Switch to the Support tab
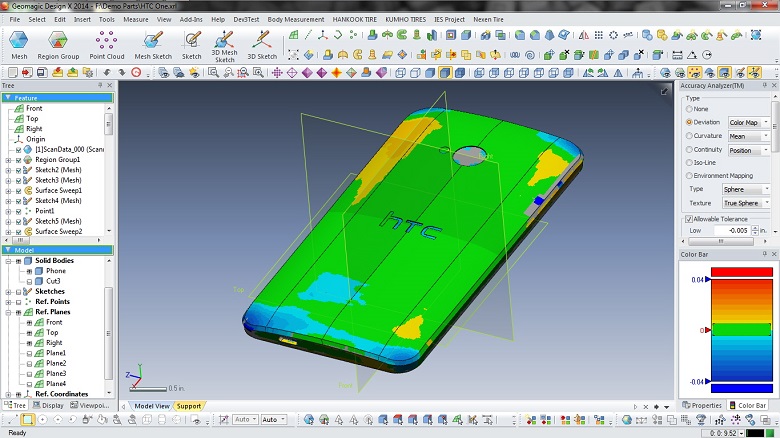Viewport: 780px width, 438px height. pos(188,406)
